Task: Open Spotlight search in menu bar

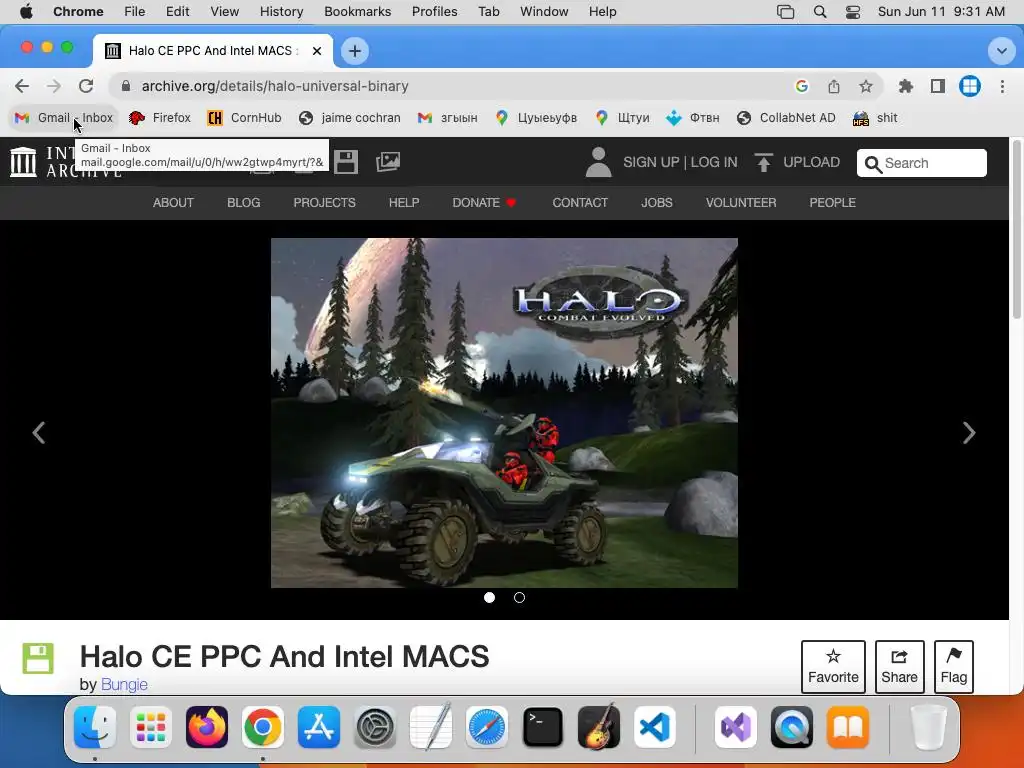Action: pyautogui.click(x=820, y=12)
